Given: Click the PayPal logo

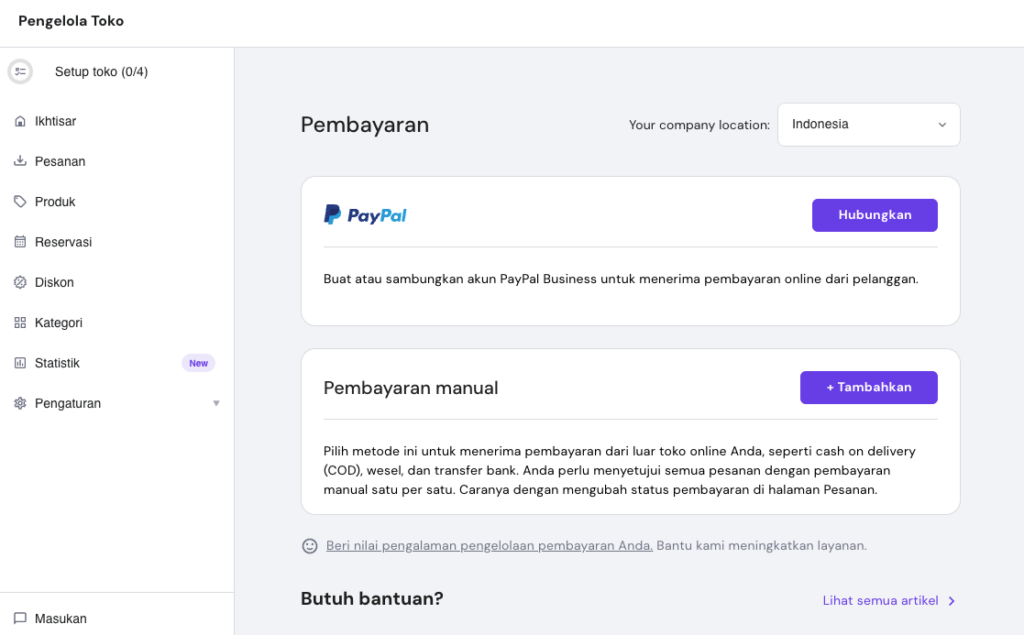Looking at the screenshot, I should click(x=365, y=214).
